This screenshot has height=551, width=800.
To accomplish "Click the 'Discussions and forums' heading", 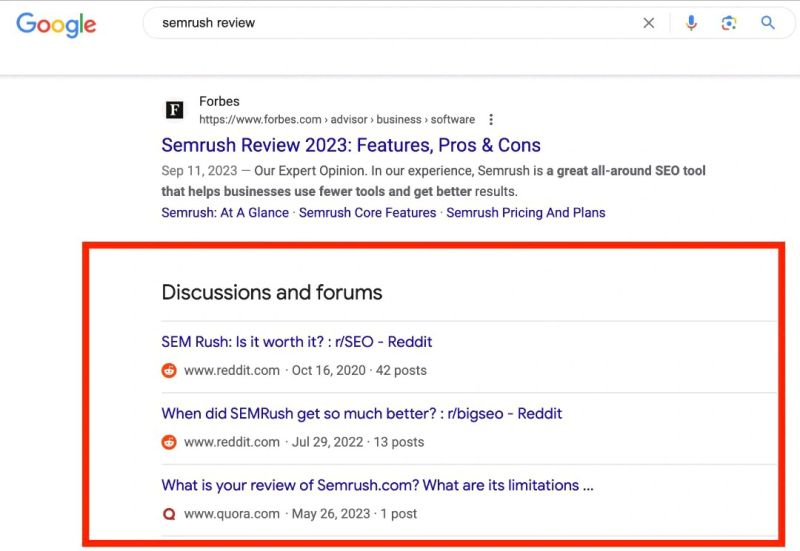I will (x=272, y=293).
